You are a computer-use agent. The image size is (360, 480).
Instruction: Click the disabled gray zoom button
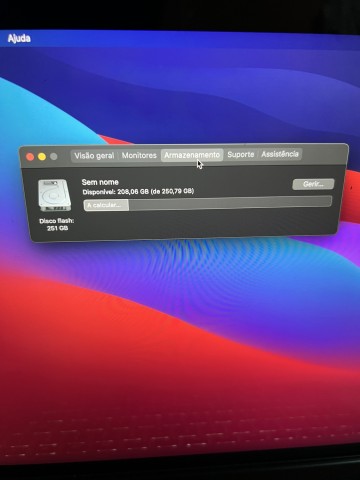pyautogui.click(x=54, y=156)
